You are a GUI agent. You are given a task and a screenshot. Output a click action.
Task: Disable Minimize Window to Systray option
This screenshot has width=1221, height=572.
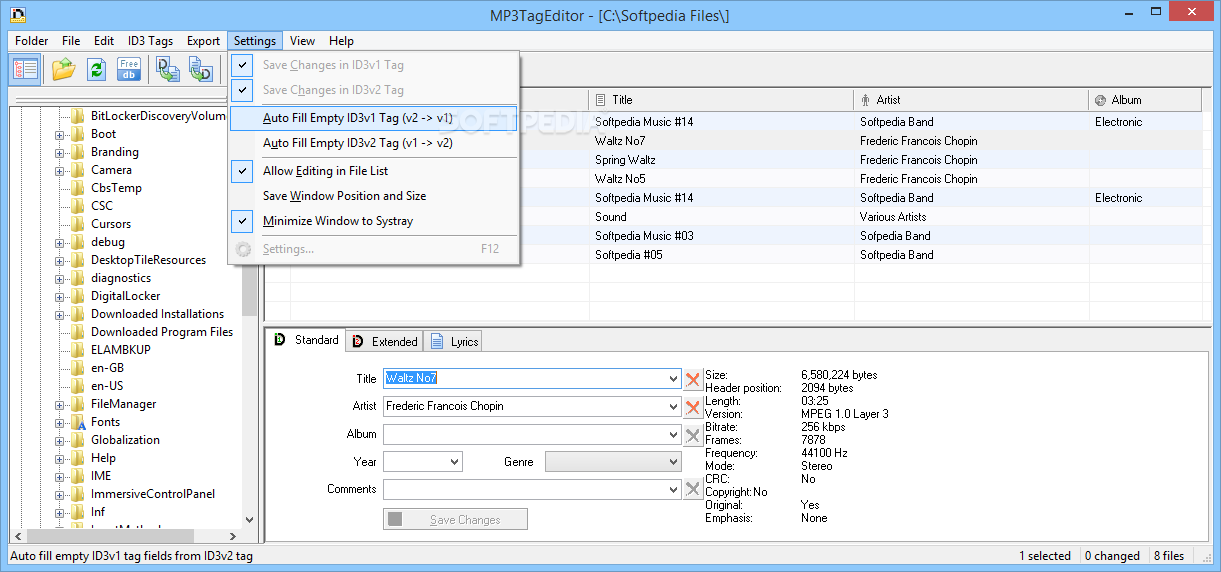[373, 221]
